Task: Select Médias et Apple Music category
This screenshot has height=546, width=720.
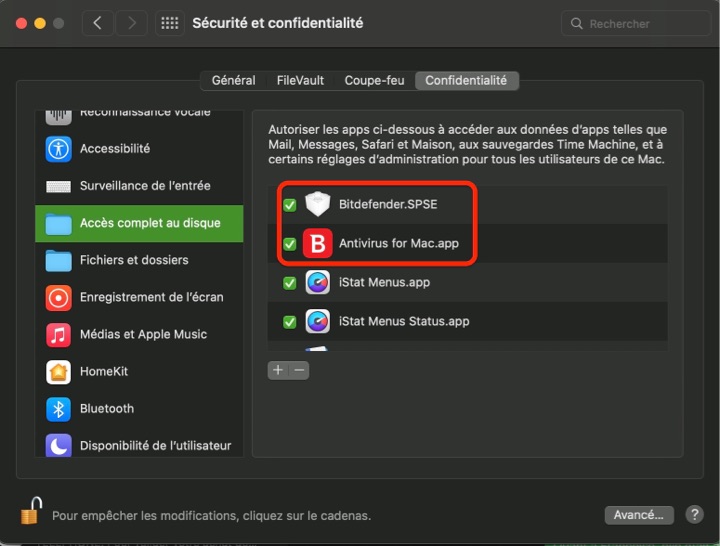Action: pos(143,334)
